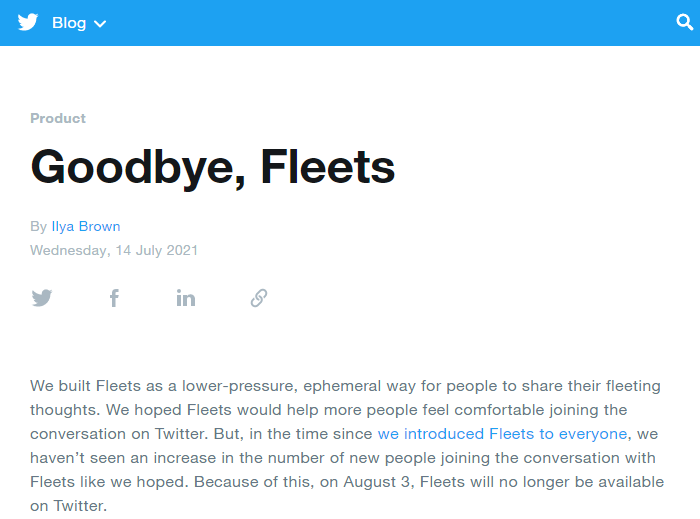Click the Twitter bird logo in header
The height and width of the screenshot is (519, 700).
pos(28,22)
